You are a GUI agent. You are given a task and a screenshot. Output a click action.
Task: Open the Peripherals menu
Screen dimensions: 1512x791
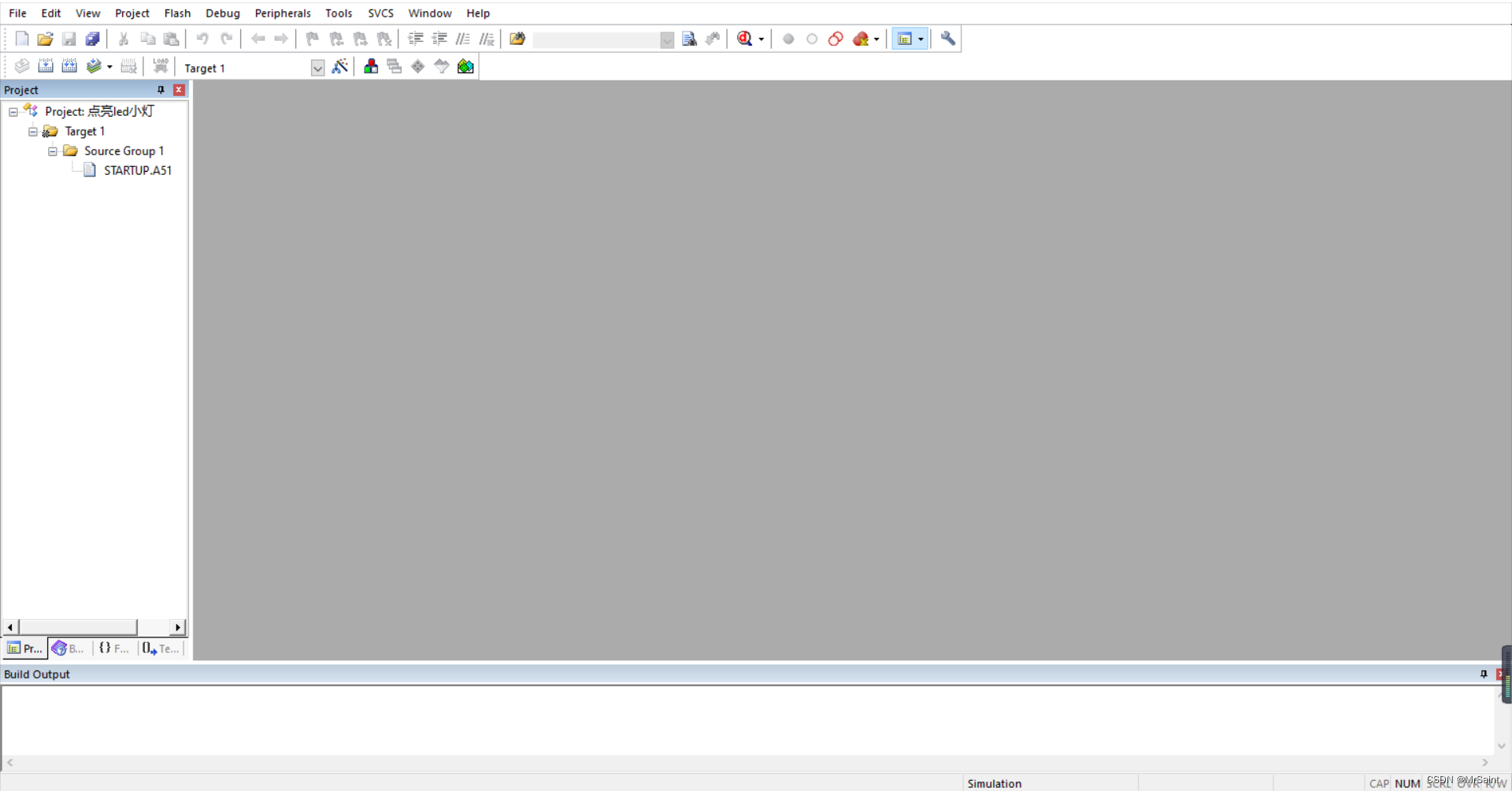coord(283,13)
